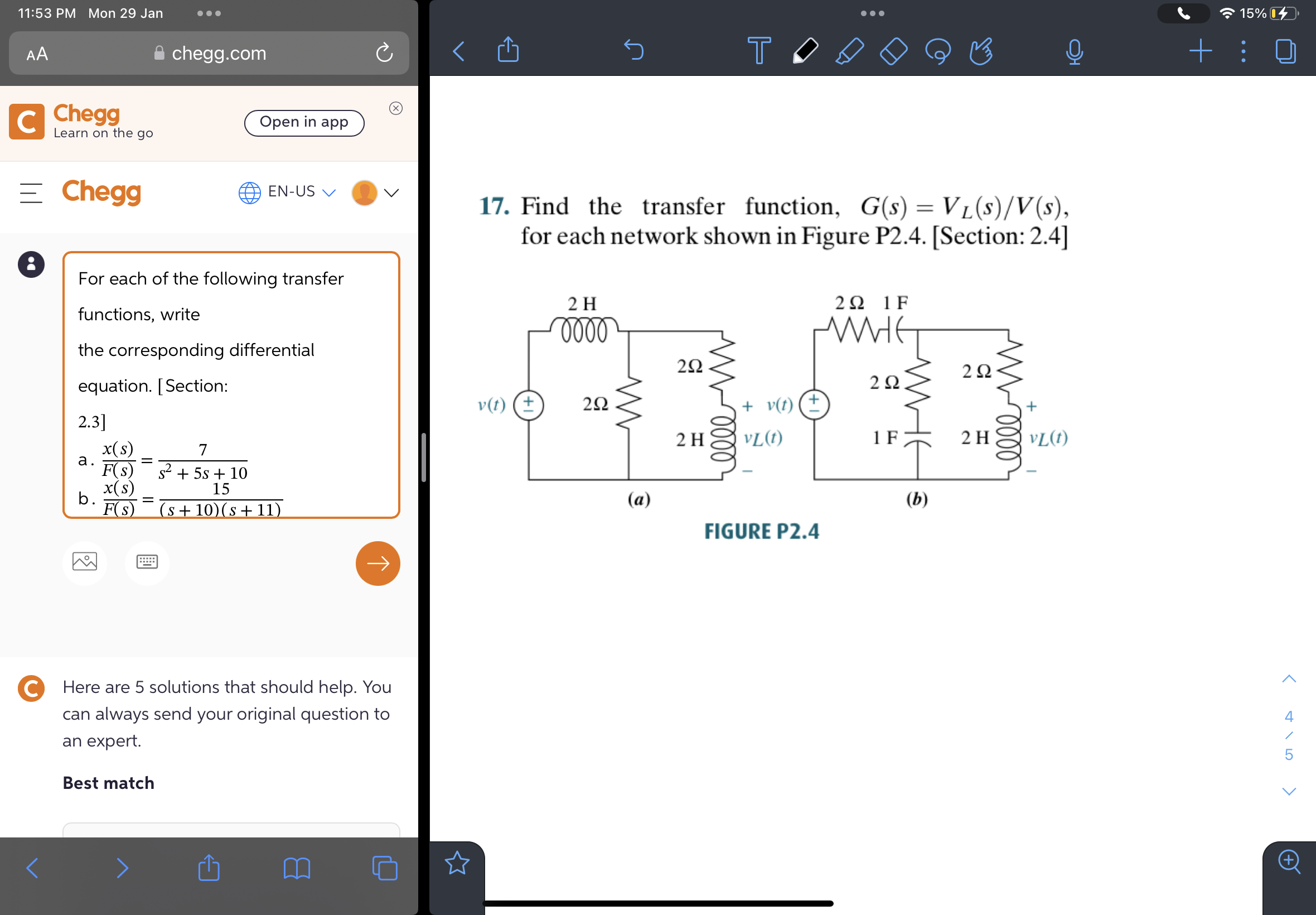Open the keyboard input option on Chegg
The height and width of the screenshot is (915, 1316).
click(147, 563)
